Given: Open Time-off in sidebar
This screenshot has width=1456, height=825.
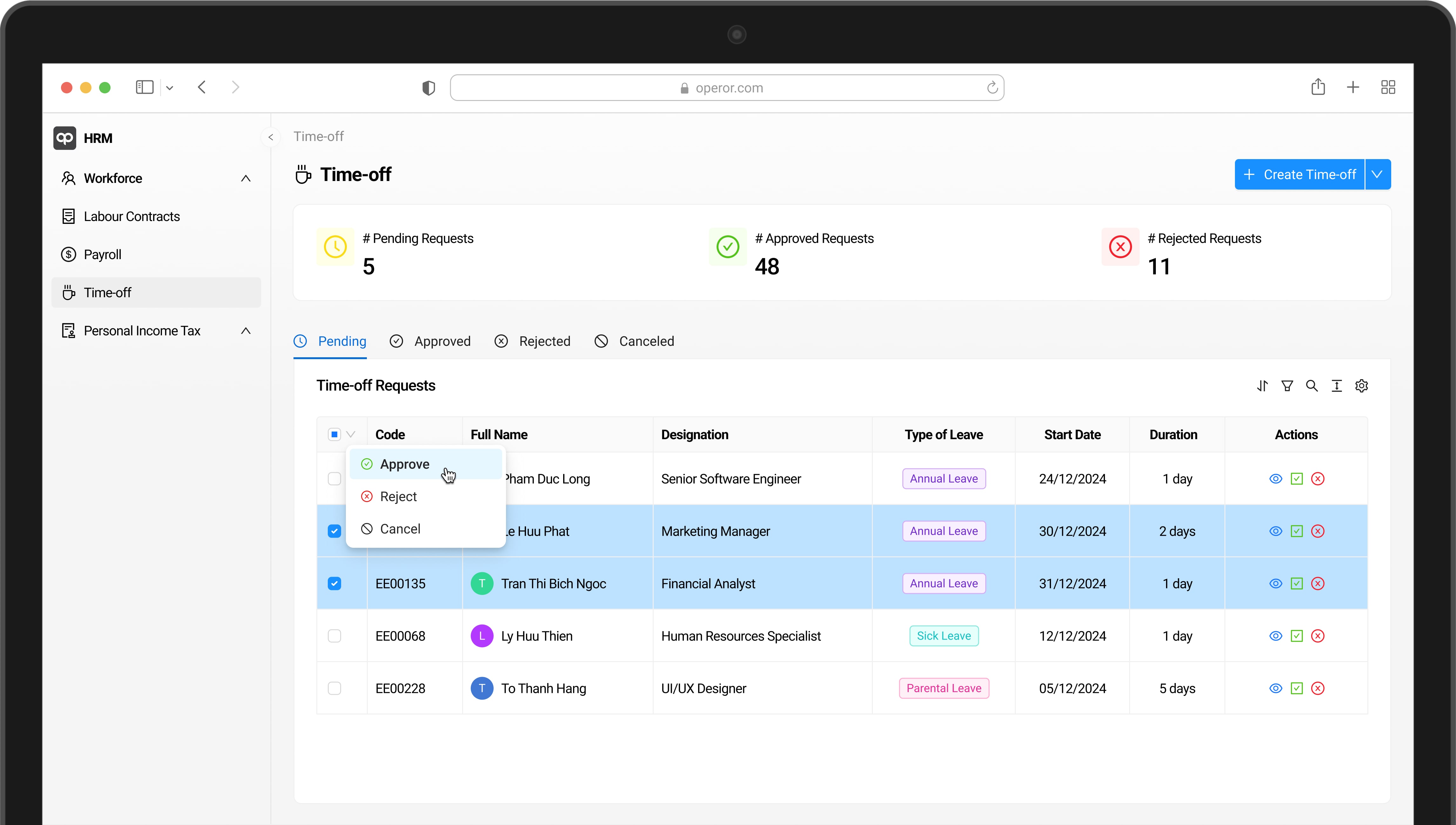Looking at the screenshot, I should click(156, 292).
